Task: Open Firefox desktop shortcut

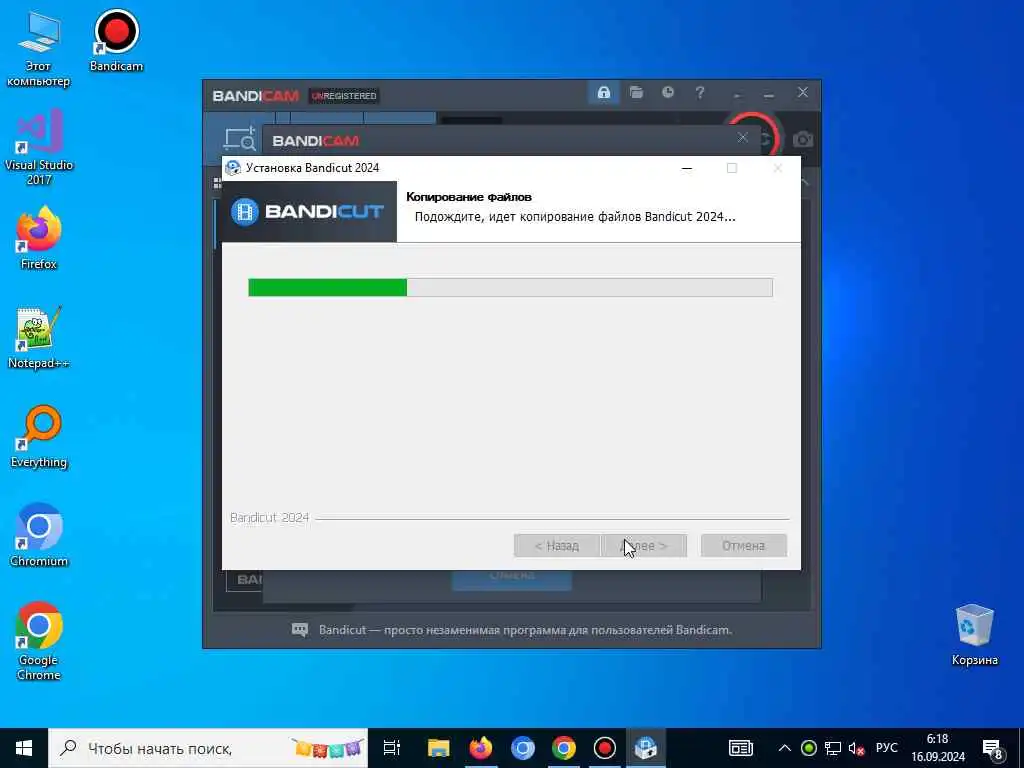Action: [x=39, y=238]
